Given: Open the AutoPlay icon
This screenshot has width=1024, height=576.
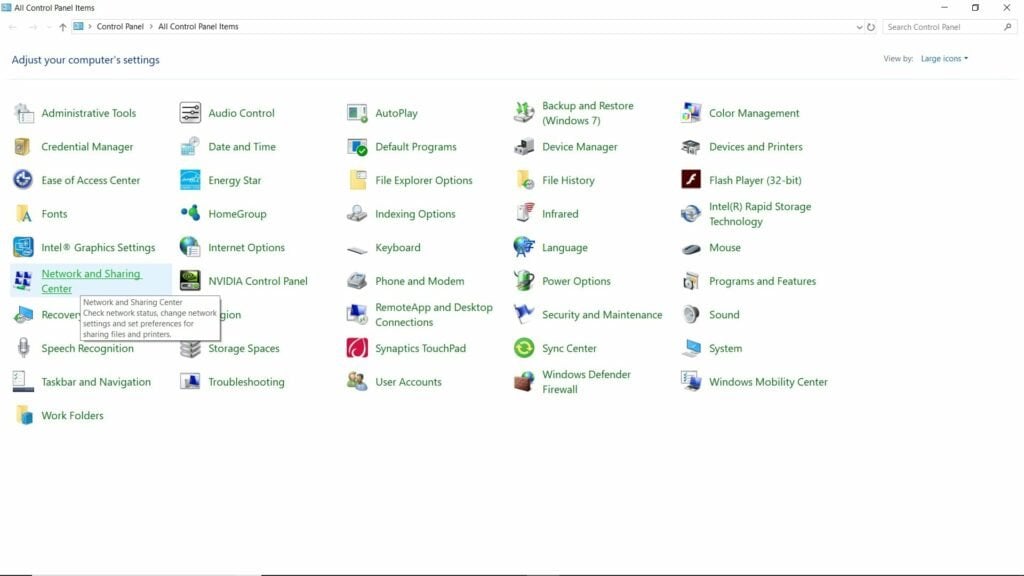Looking at the screenshot, I should 357,113.
